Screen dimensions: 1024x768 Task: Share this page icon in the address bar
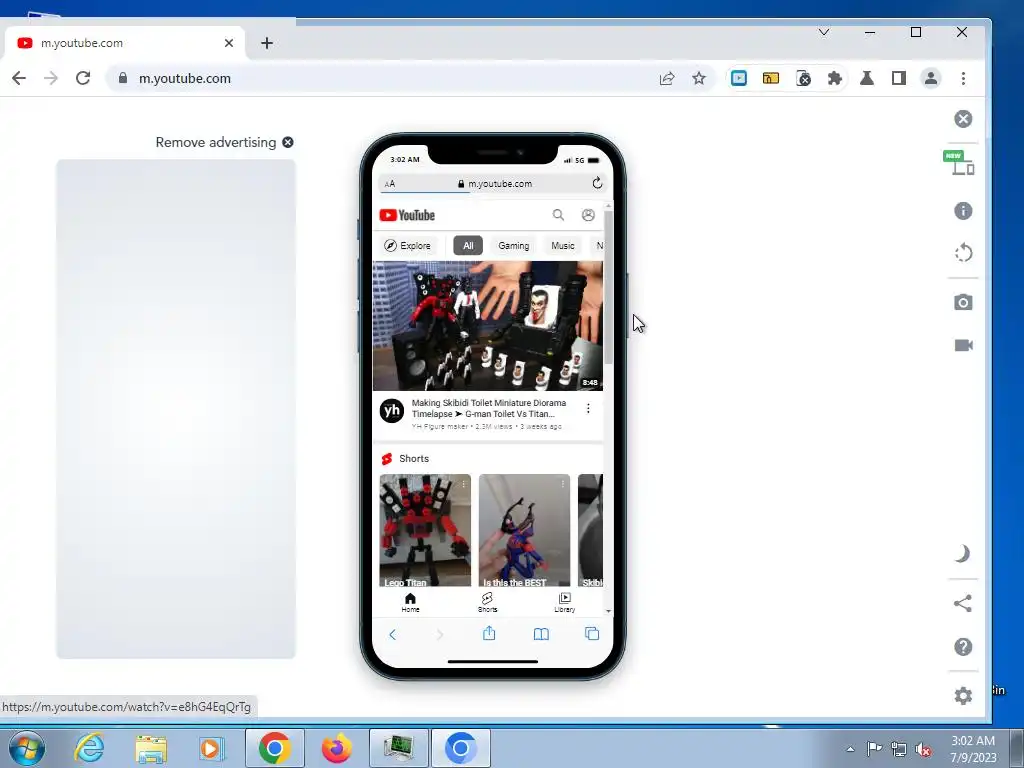[x=667, y=78]
